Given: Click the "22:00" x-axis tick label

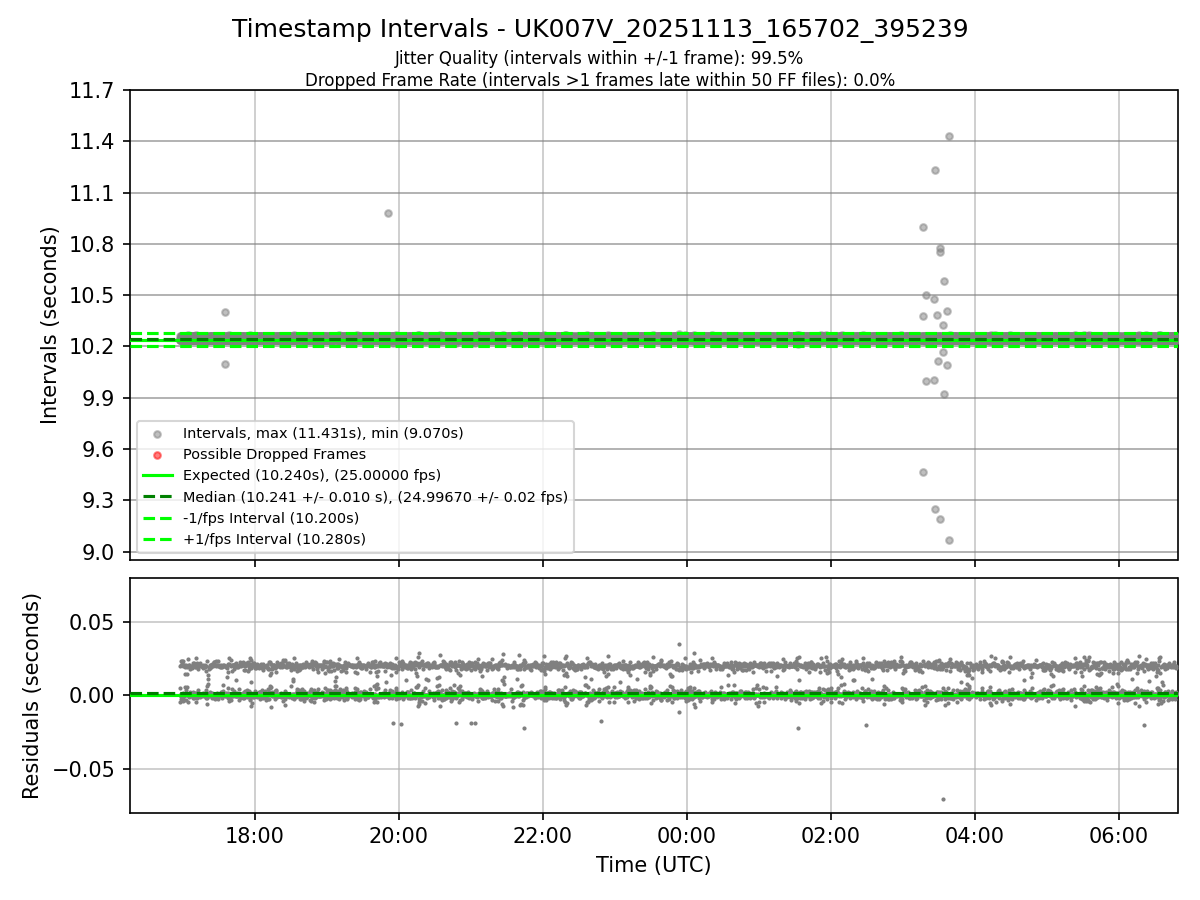Looking at the screenshot, I should pos(543,836).
